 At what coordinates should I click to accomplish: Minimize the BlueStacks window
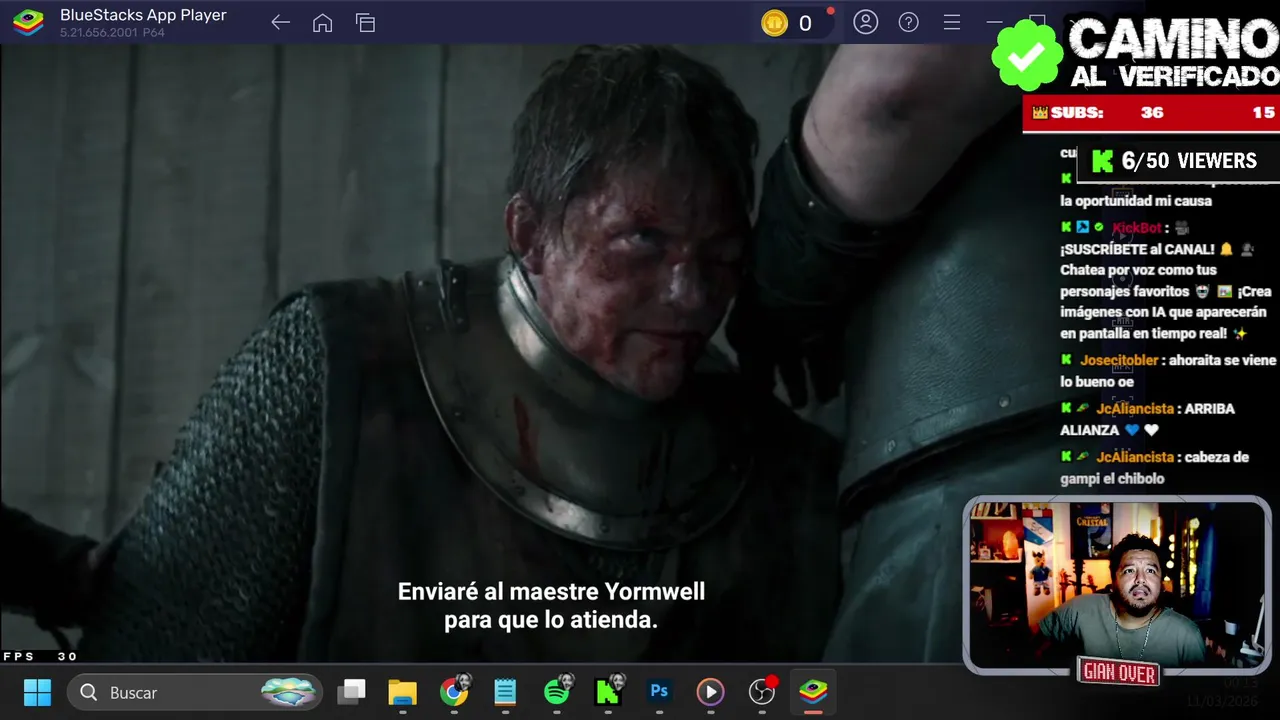coord(994,22)
